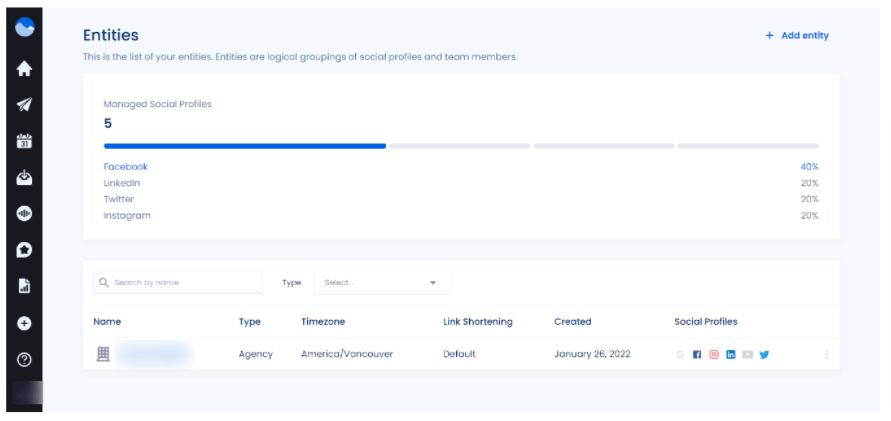This screenshot has width=891, height=421.
Task: Expand the Type select dropdown
Action: point(382,283)
